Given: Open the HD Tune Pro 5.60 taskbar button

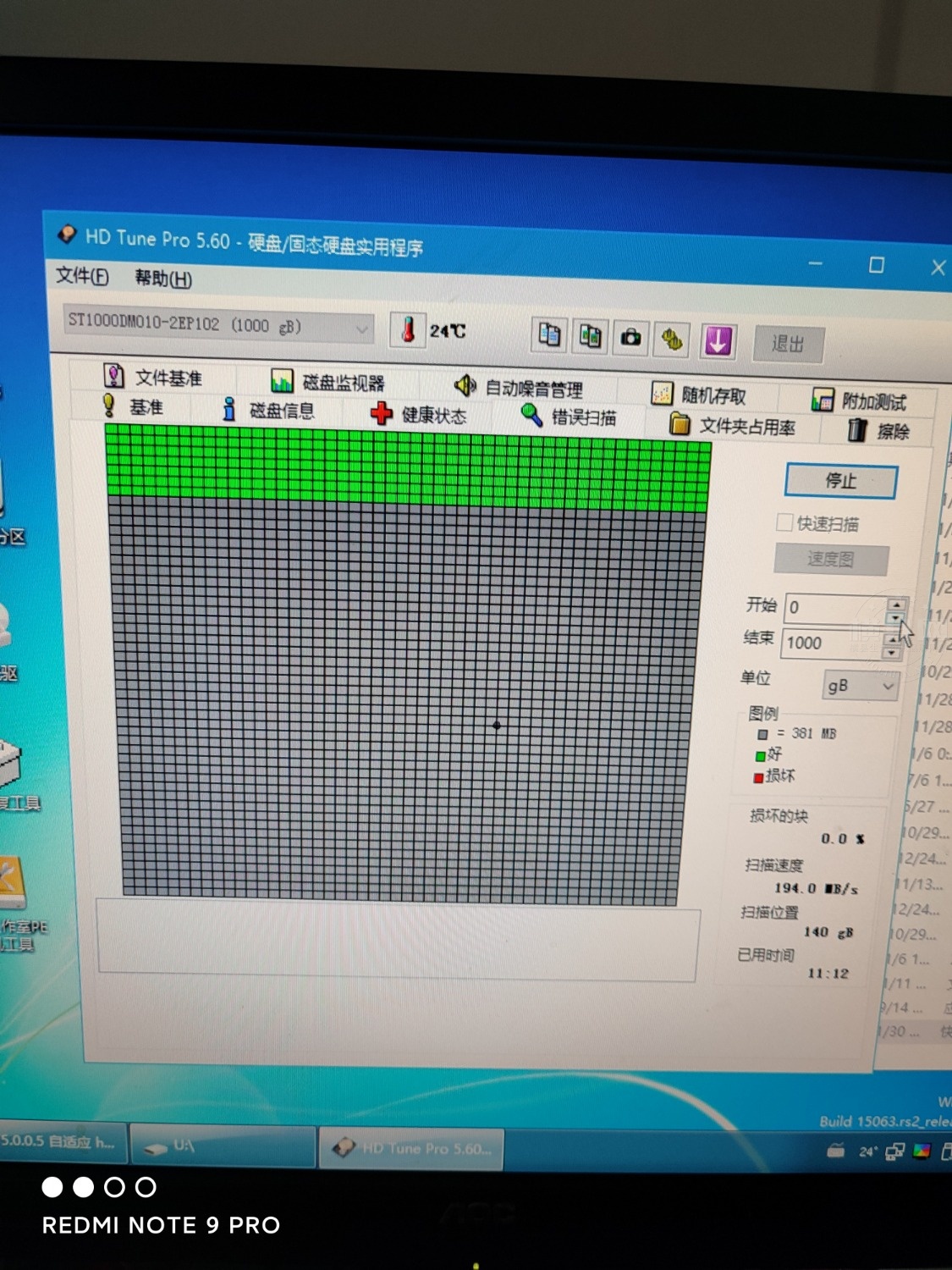Looking at the screenshot, I should [x=411, y=1149].
